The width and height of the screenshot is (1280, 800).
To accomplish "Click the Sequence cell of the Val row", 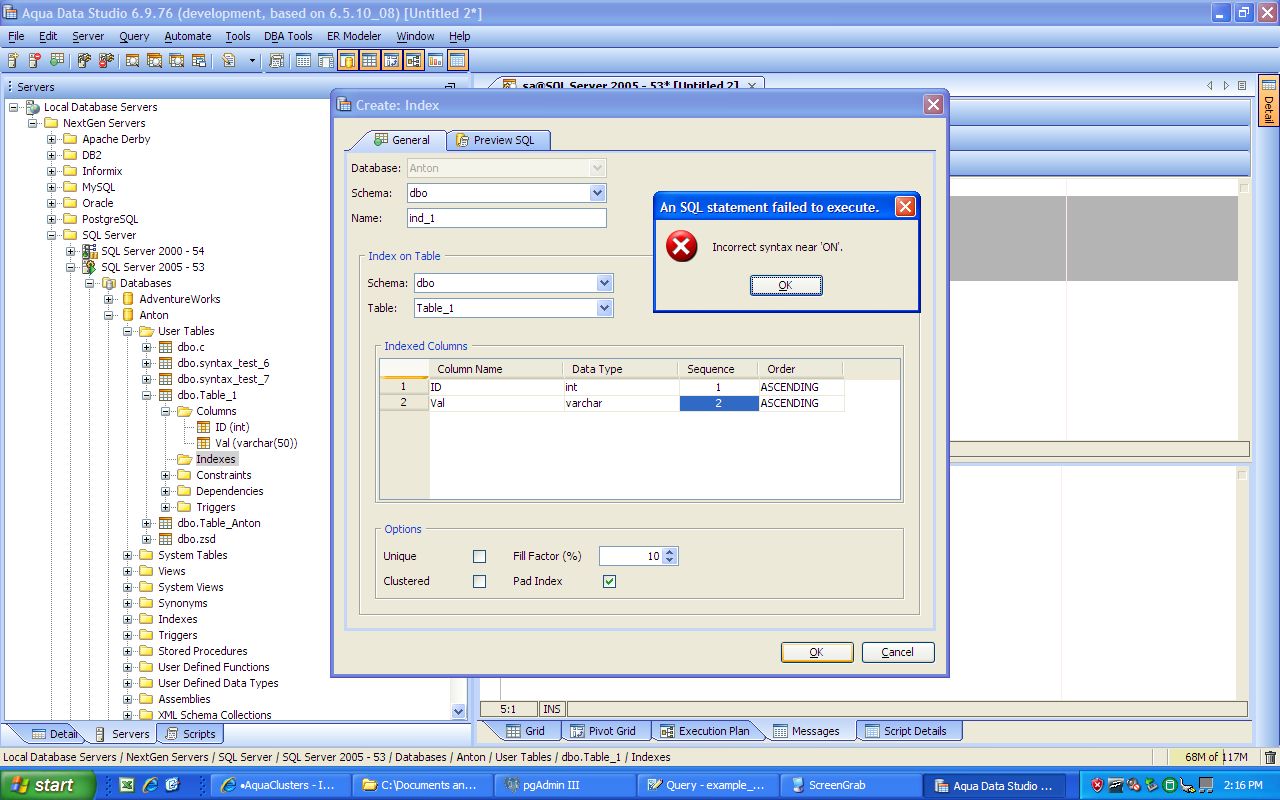I will point(719,403).
